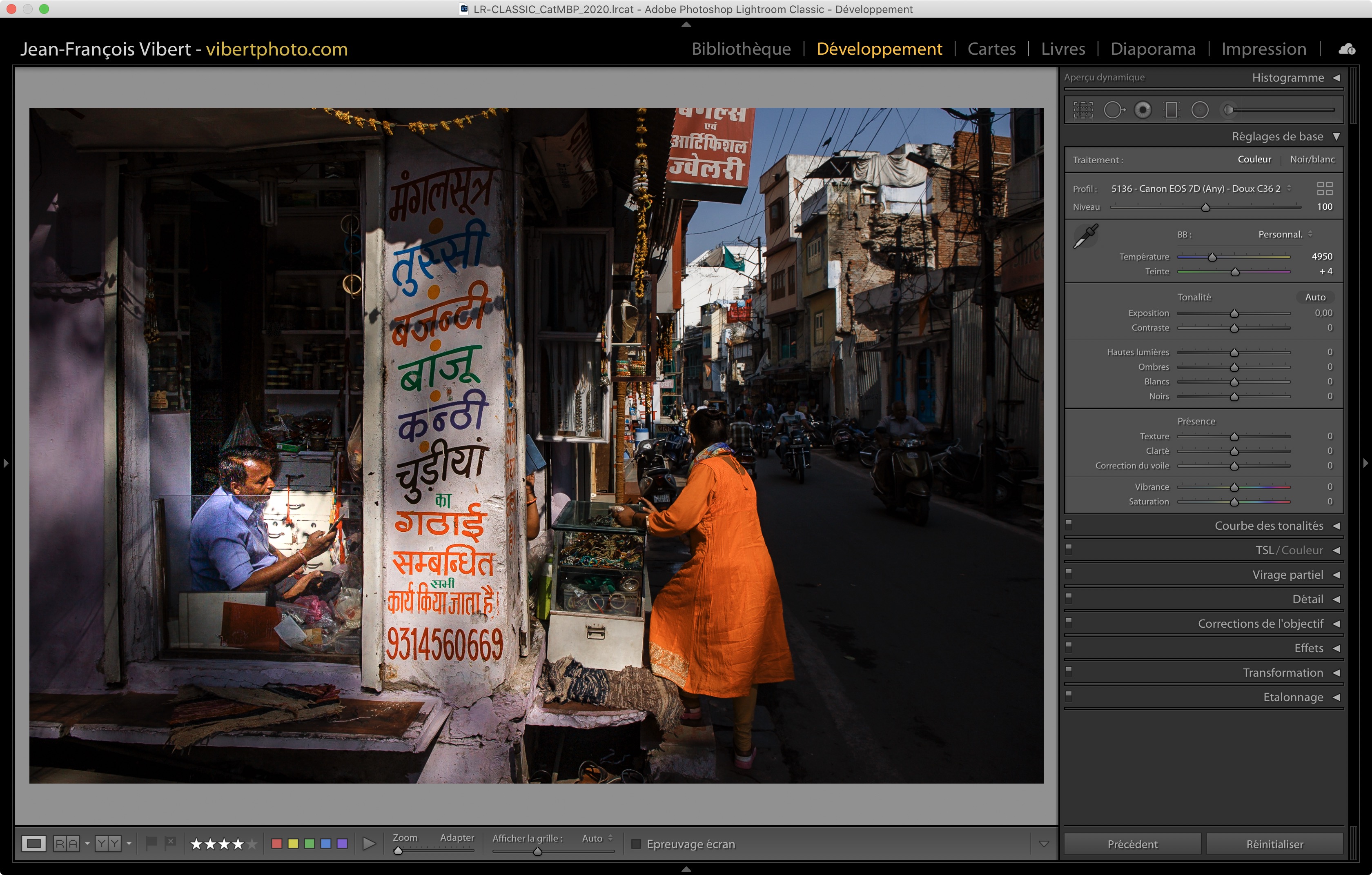Activate the Spot Removal tool
This screenshot has width=1372, height=875.
pyautogui.click(x=1114, y=110)
